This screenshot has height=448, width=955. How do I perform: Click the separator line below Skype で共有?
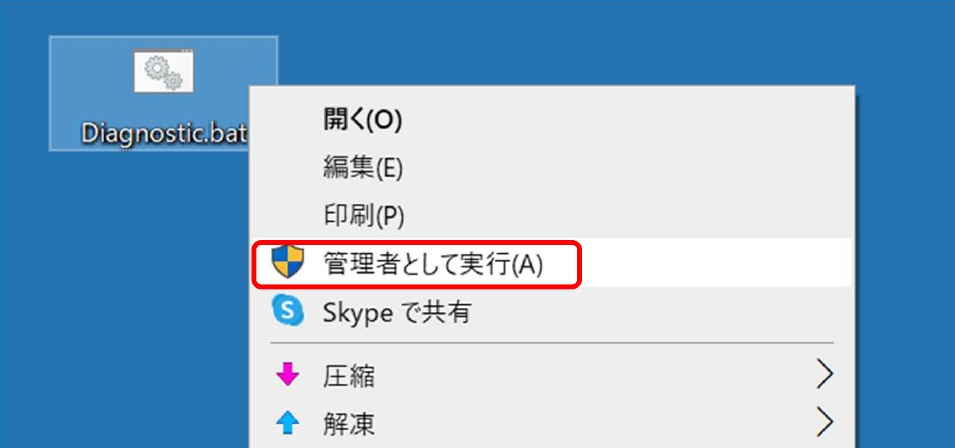tap(552, 343)
